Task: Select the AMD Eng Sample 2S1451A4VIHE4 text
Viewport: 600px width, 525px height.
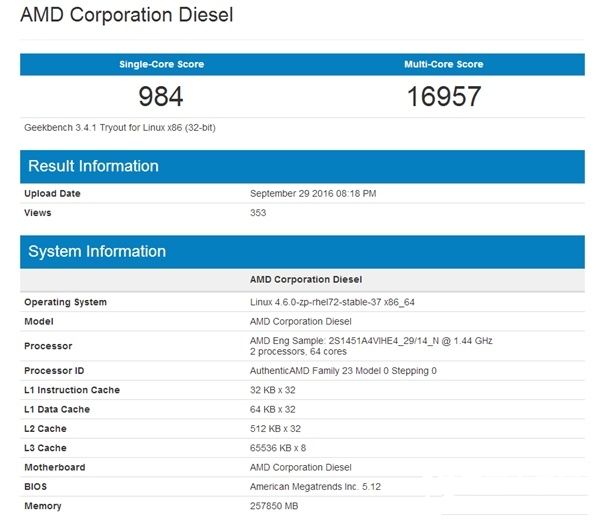Action: (x=371, y=341)
